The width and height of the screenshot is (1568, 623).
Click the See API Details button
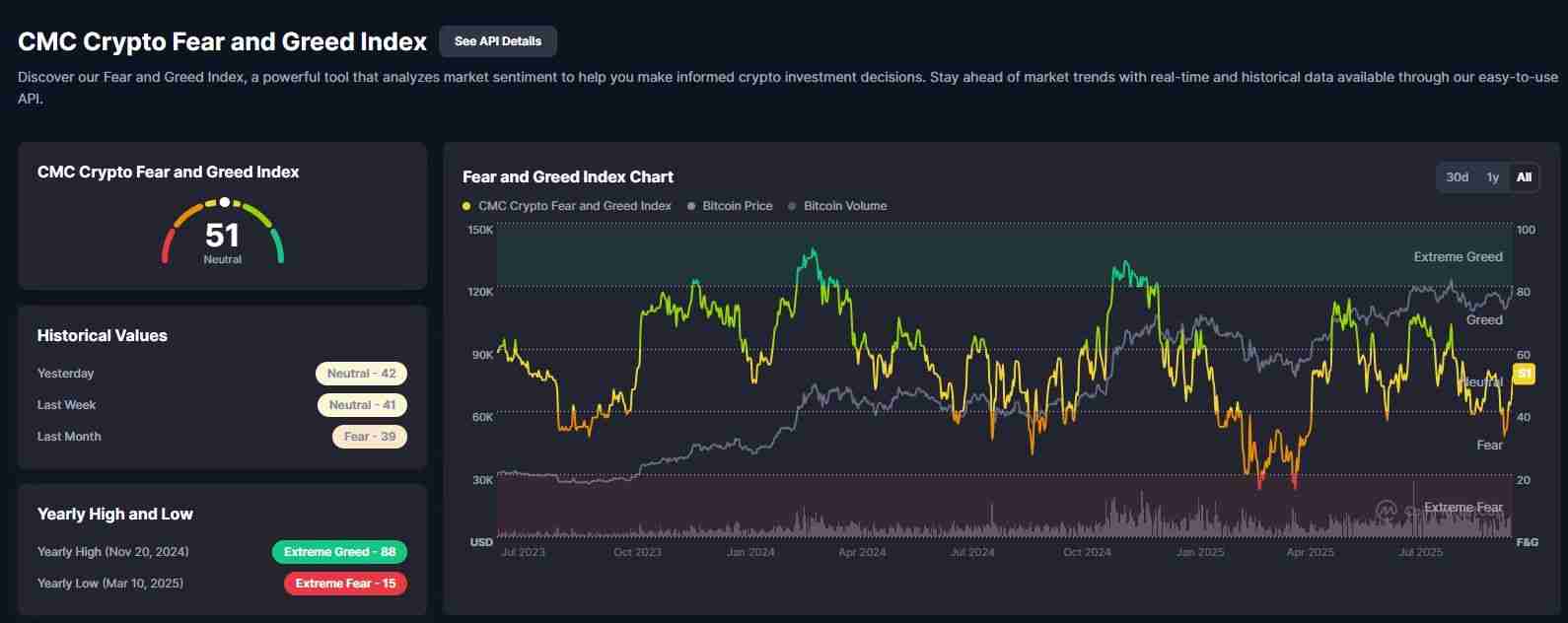[x=498, y=41]
